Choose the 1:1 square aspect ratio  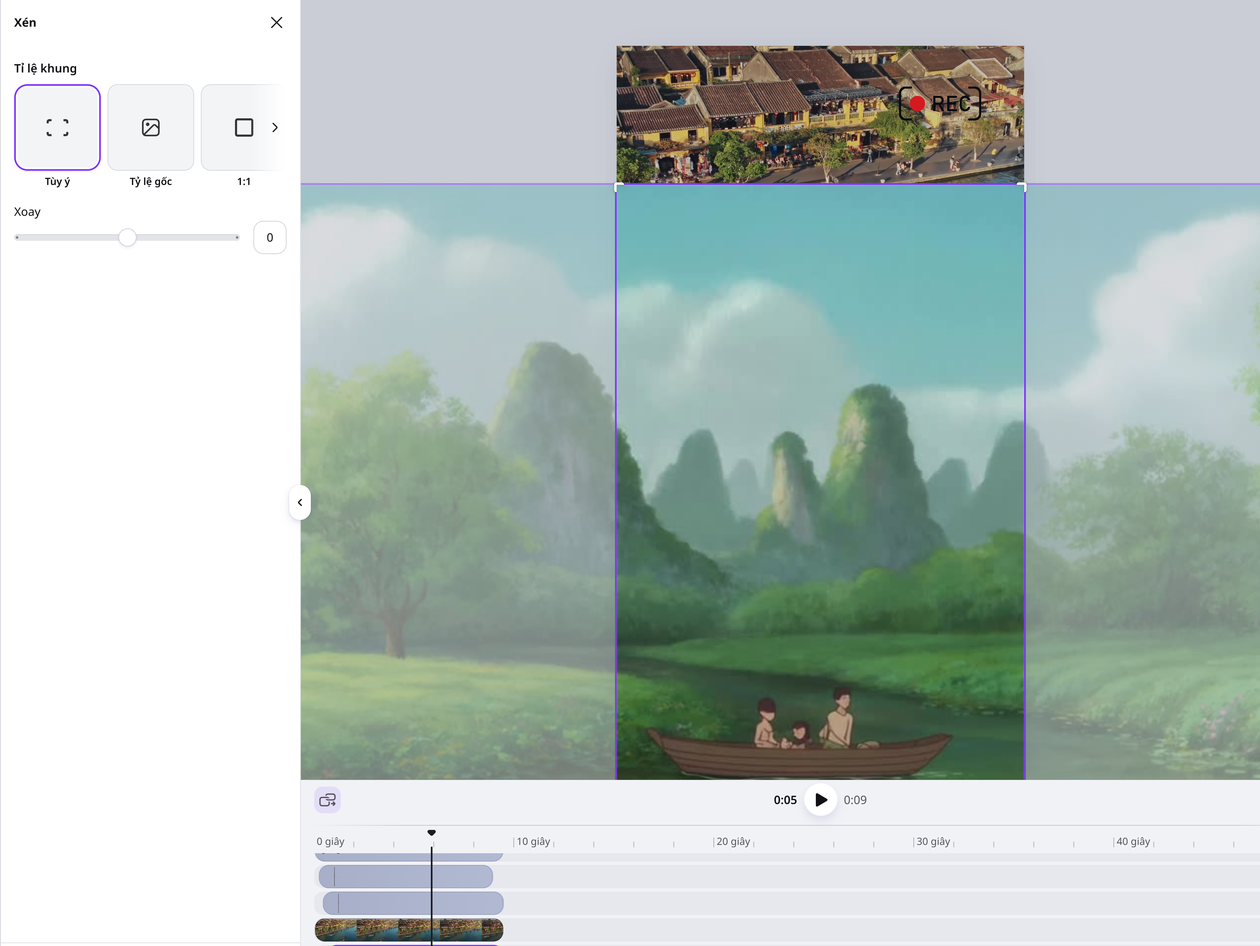coord(243,127)
